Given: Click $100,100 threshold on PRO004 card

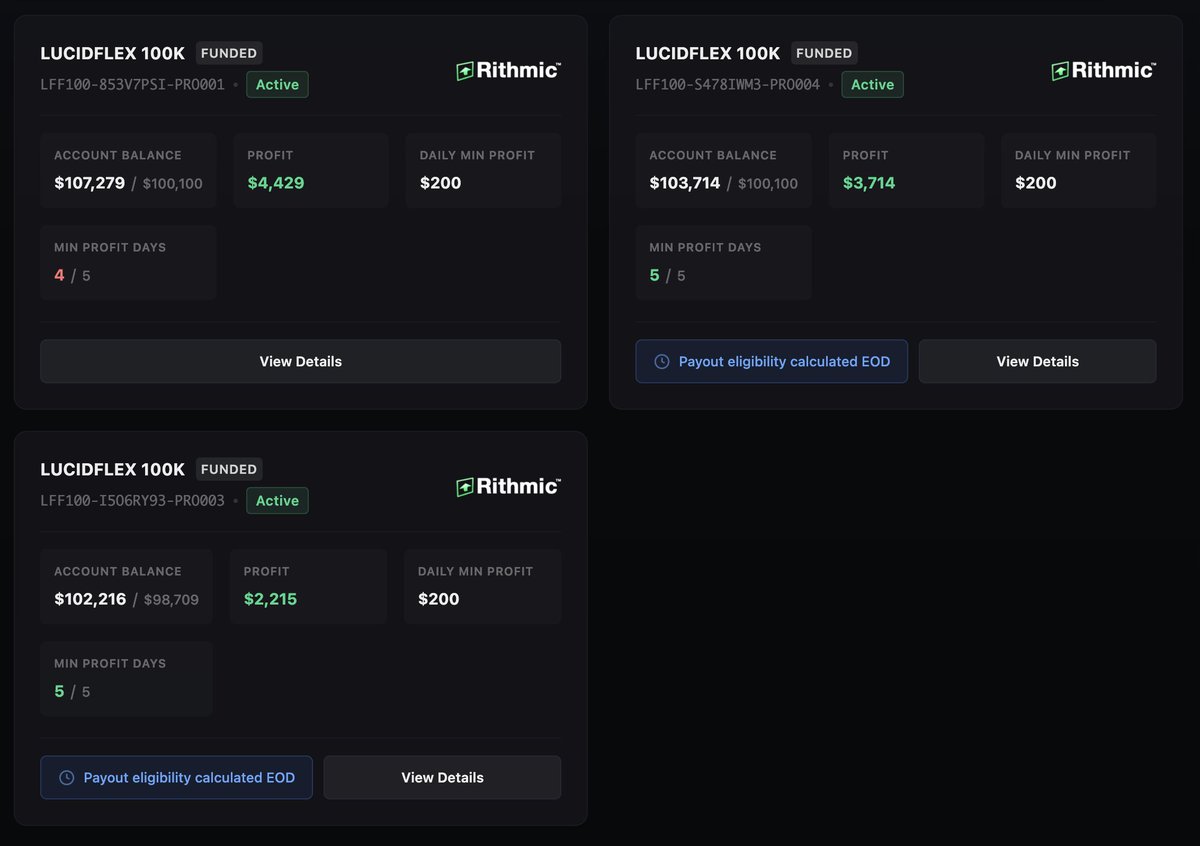Looking at the screenshot, I should coord(768,184).
